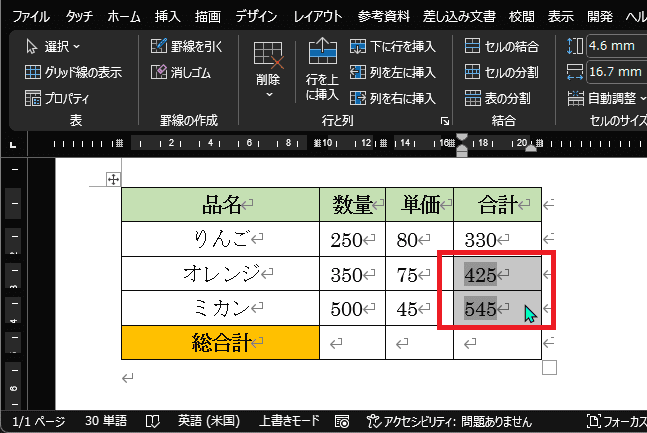Click the 単価 header cell
Viewport: 647px width, 433px height.
[x=420, y=205]
